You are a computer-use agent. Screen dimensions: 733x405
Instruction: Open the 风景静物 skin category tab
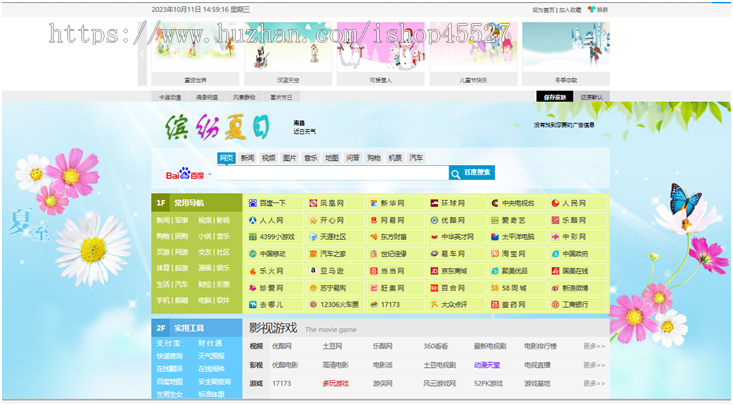click(244, 97)
